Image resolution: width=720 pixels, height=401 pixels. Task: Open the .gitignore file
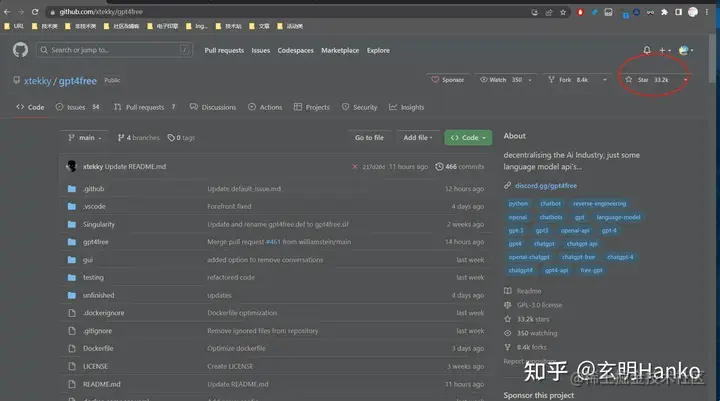click(x=97, y=331)
